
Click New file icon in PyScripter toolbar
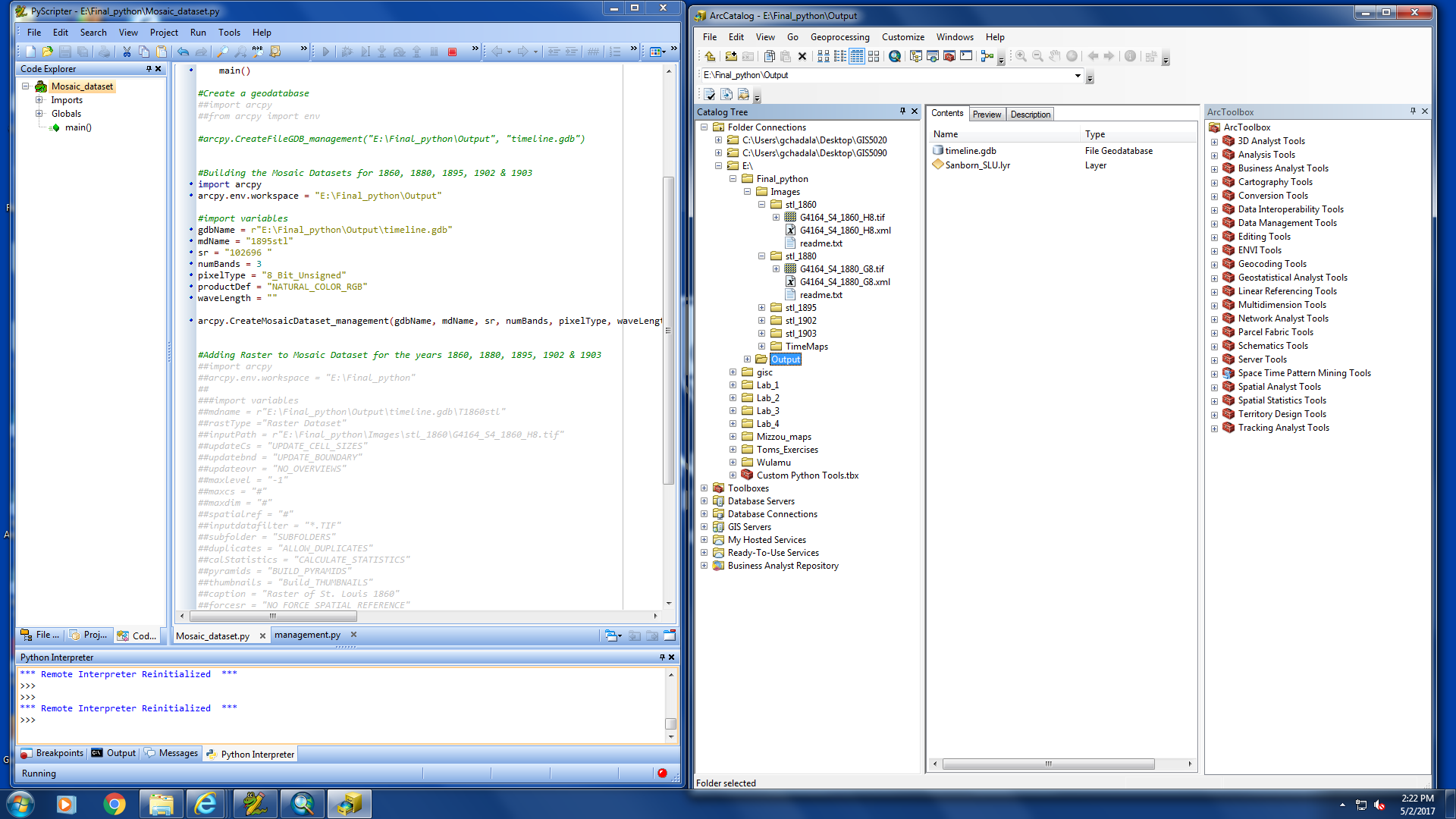click(30, 52)
